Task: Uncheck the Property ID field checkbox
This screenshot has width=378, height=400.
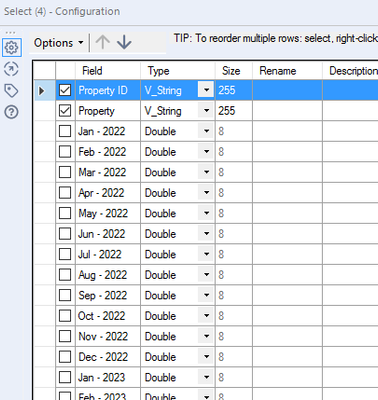Action: coord(65,90)
